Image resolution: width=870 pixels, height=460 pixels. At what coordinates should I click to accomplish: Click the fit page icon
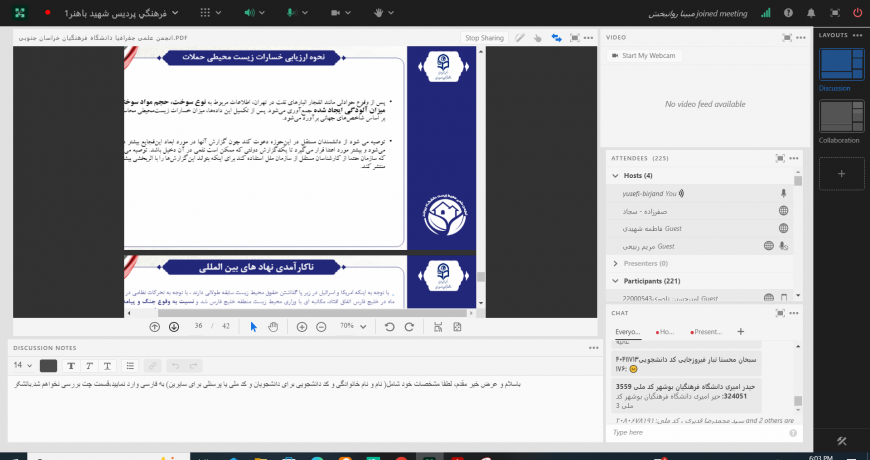457,327
